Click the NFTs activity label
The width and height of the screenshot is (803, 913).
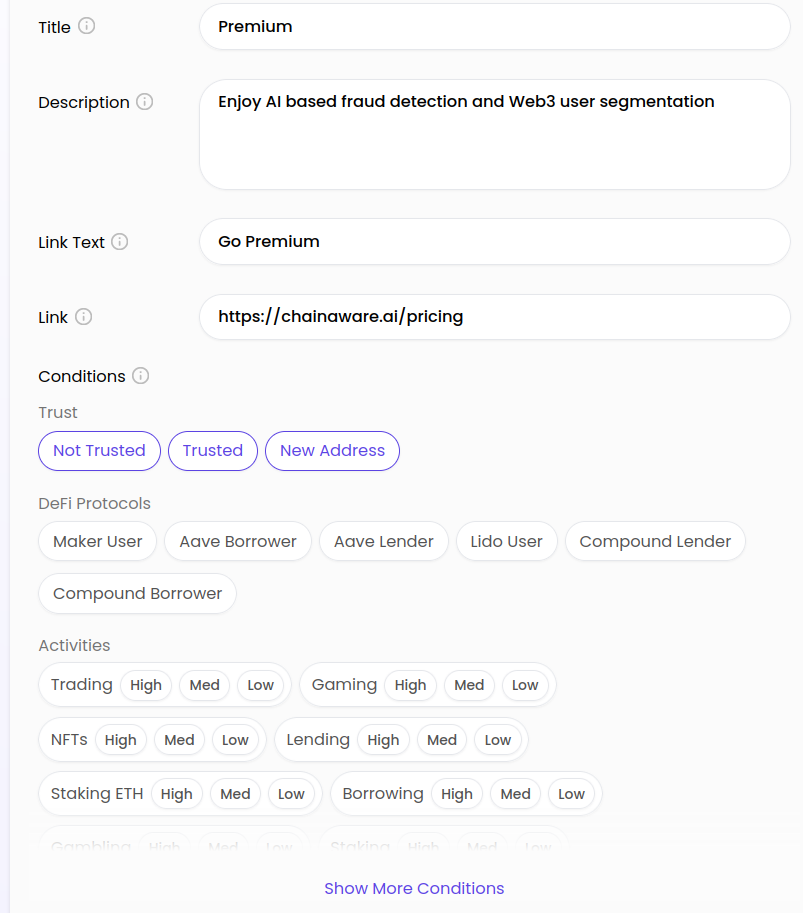coord(69,739)
